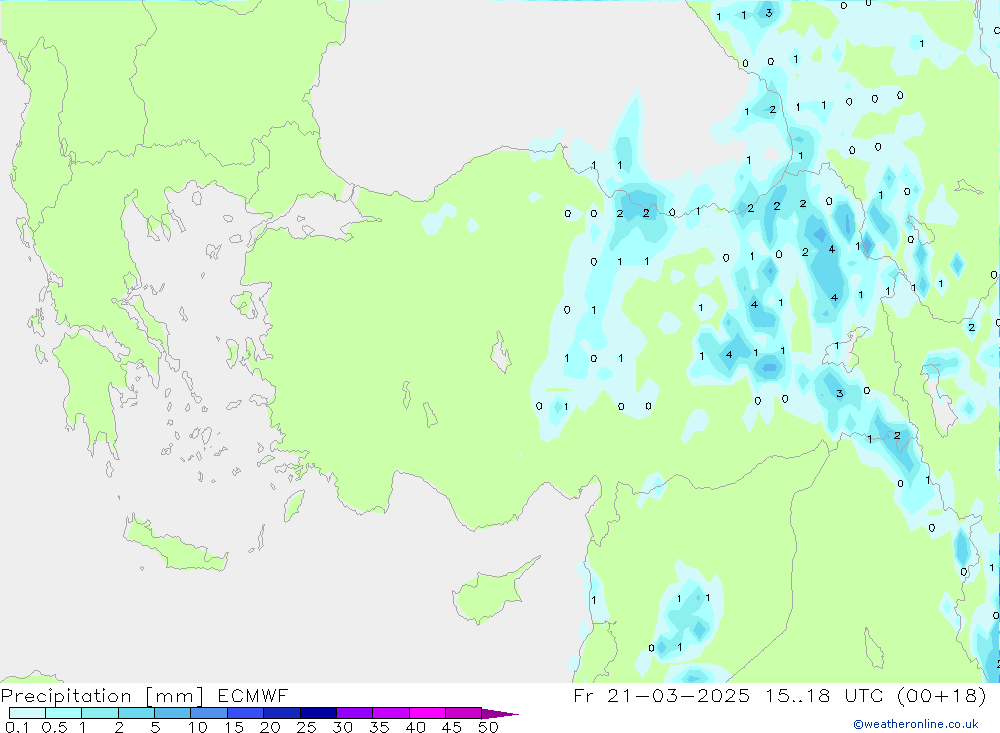Click the purple arrow tip above 50 mm

click(500, 713)
